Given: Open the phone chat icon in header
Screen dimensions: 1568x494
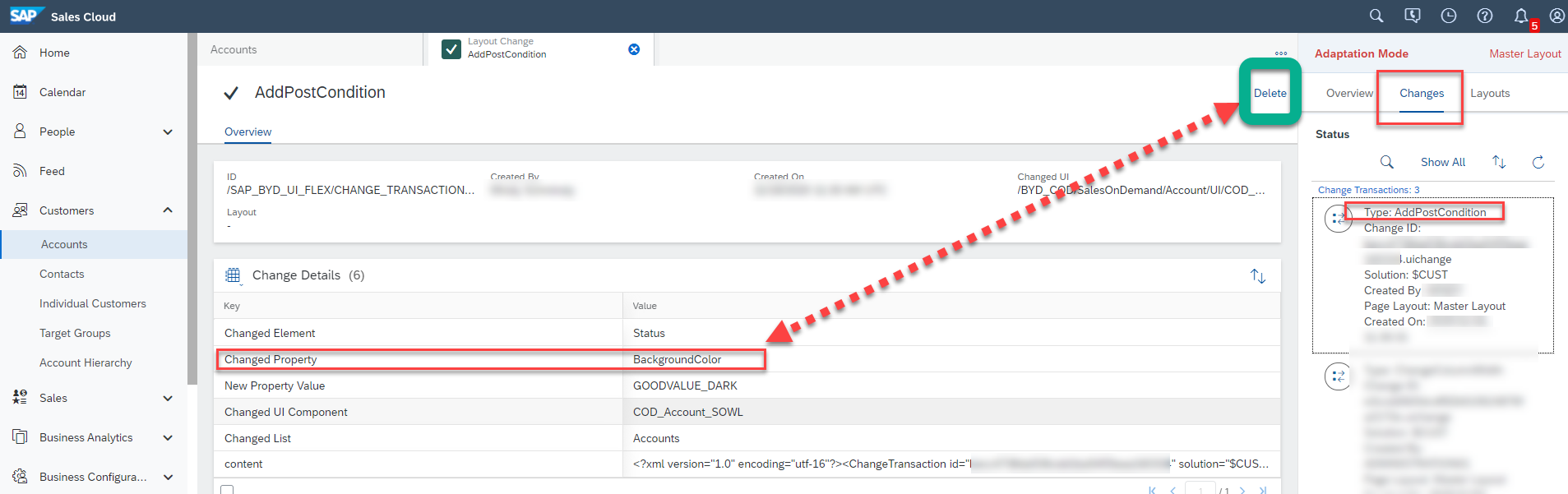Looking at the screenshot, I should click(x=1413, y=16).
